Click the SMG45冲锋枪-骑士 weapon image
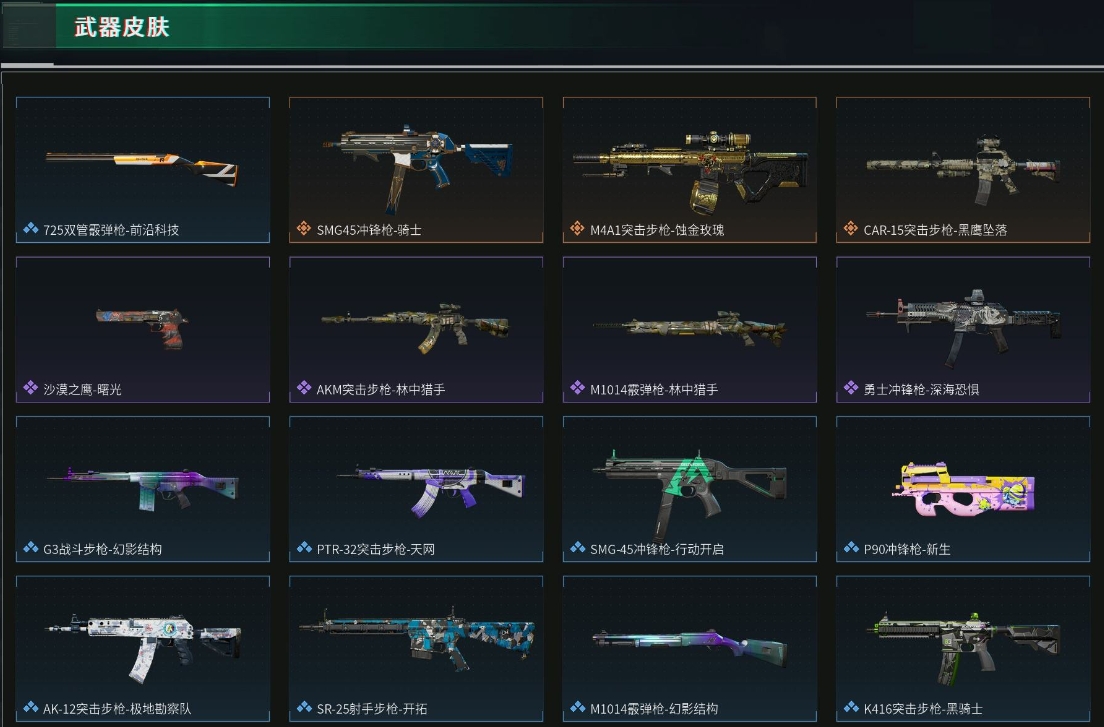Image resolution: width=1104 pixels, height=727 pixels. point(418,167)
